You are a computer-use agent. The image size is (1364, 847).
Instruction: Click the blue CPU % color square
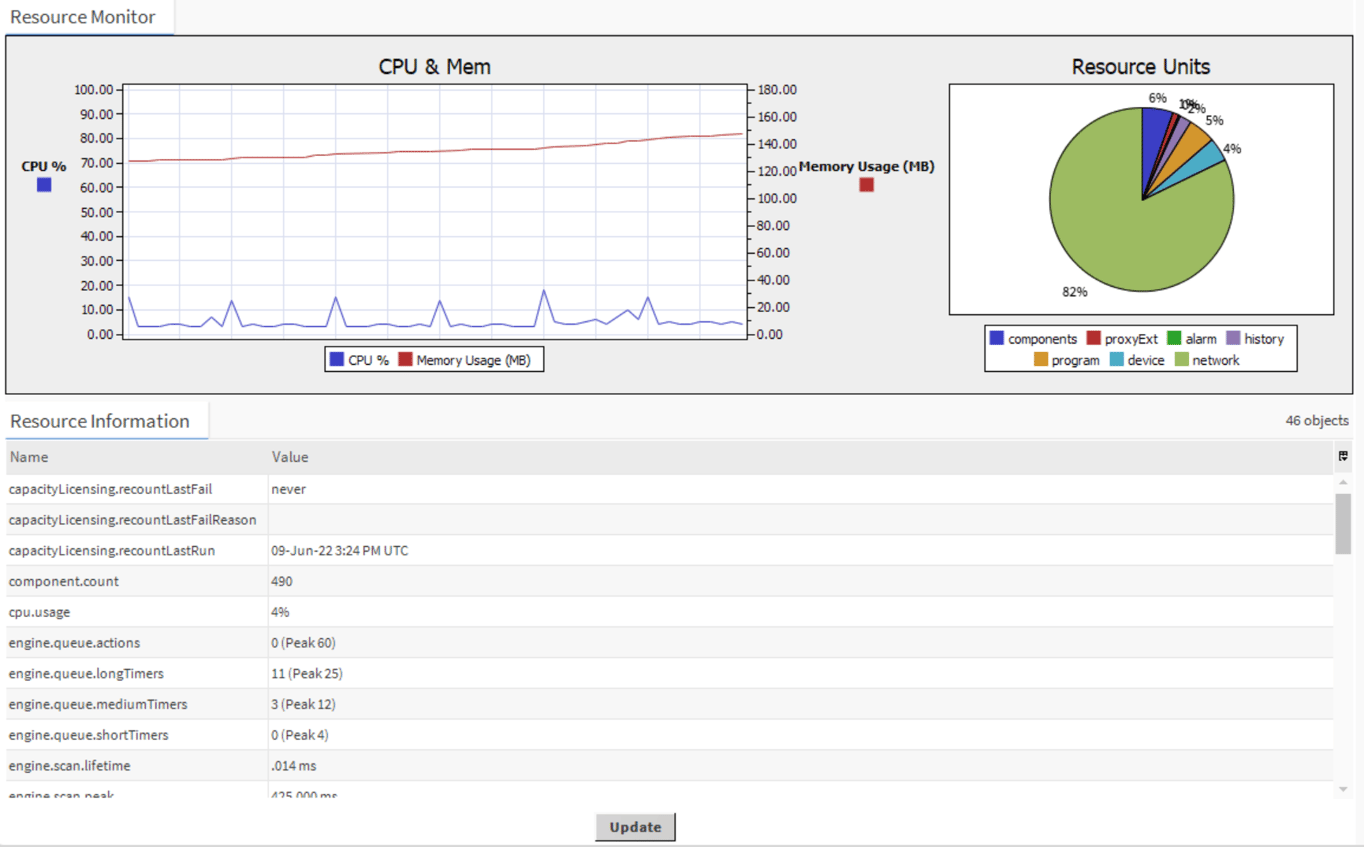click(x=42, y=184)
